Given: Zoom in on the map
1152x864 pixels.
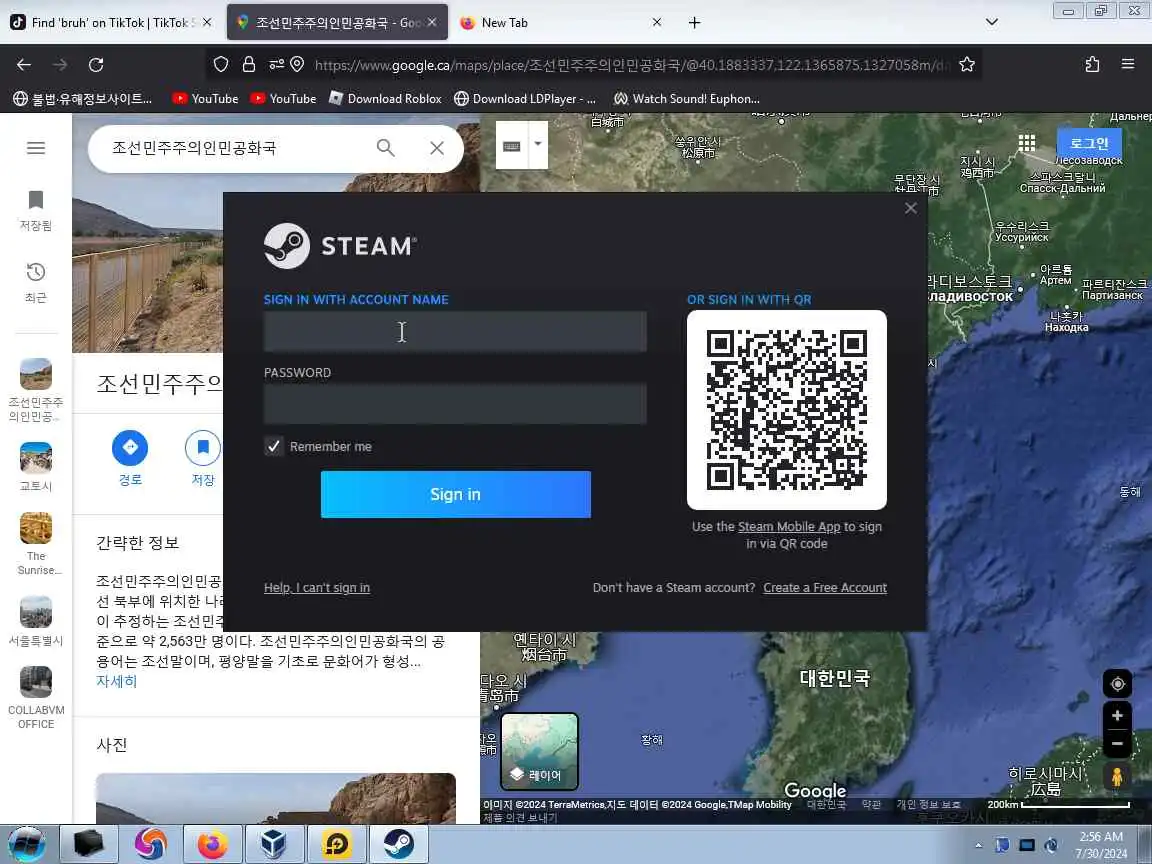Looking at the screenshot, I should pos(1117,716).
